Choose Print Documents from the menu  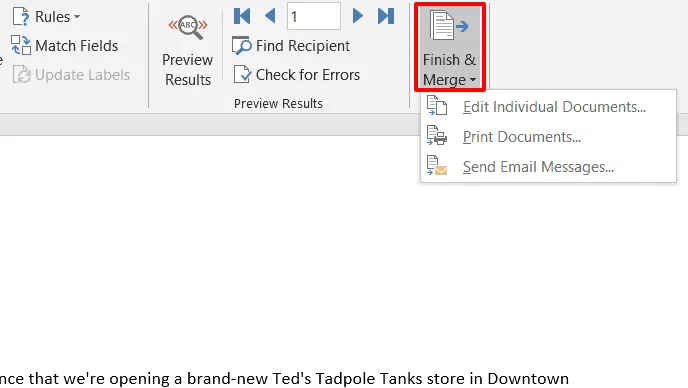(548, 137)
